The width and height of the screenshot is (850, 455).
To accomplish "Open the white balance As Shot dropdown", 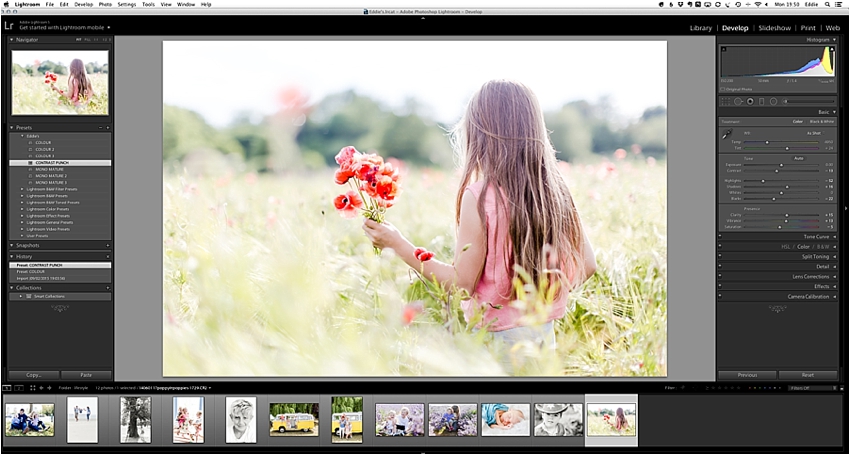I will click(x=814, y=133).
